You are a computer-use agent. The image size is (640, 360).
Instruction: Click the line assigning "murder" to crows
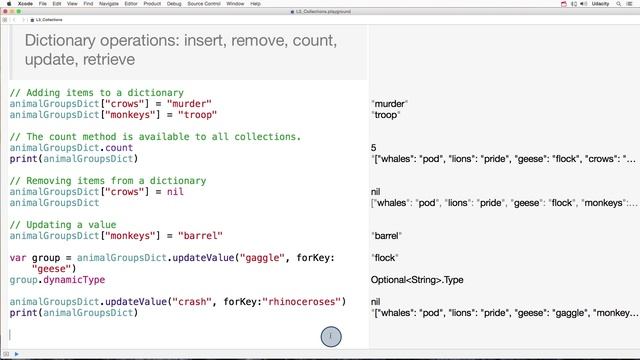click(111, 104)
